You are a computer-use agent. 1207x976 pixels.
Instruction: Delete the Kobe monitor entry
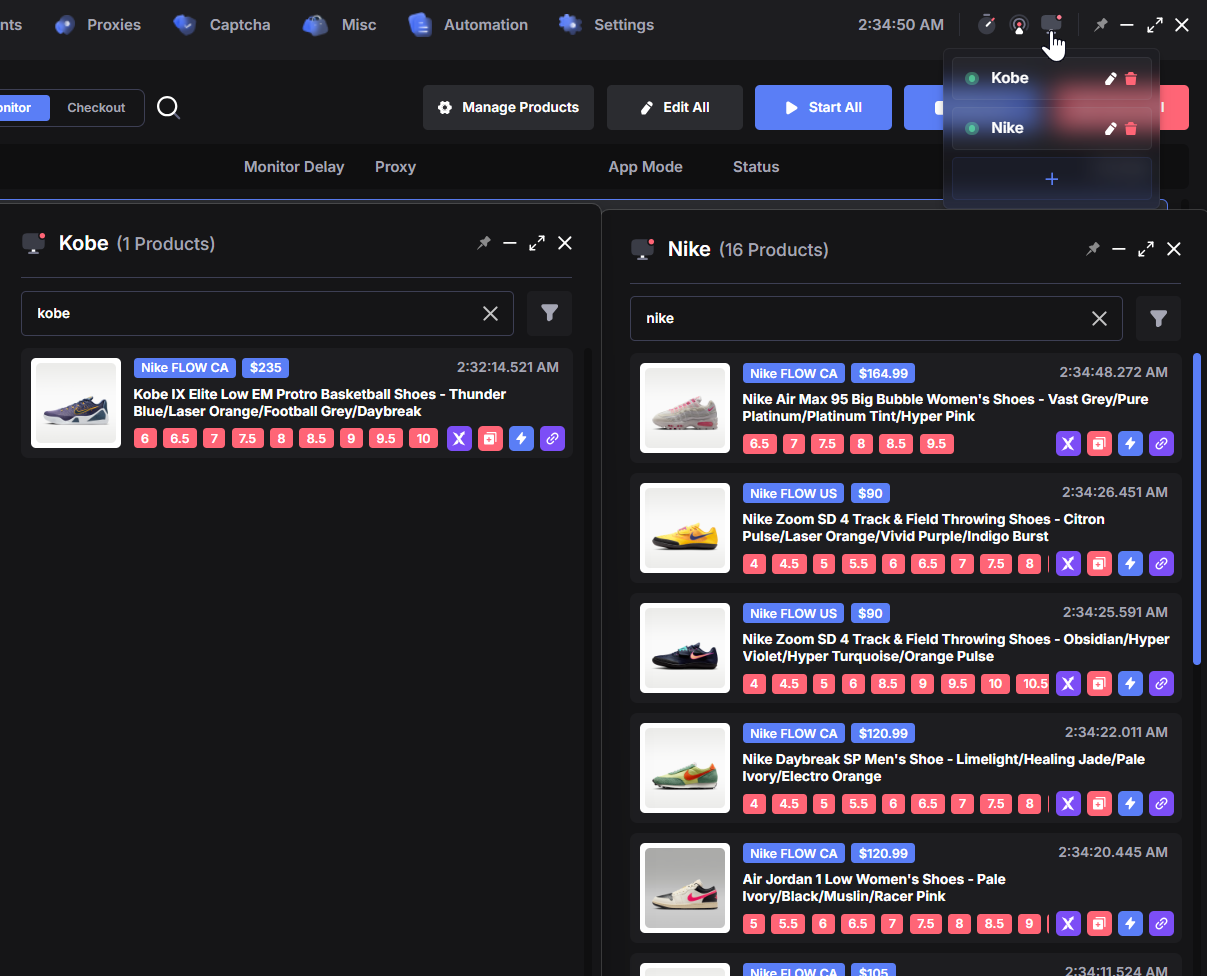click(1131, 78)
